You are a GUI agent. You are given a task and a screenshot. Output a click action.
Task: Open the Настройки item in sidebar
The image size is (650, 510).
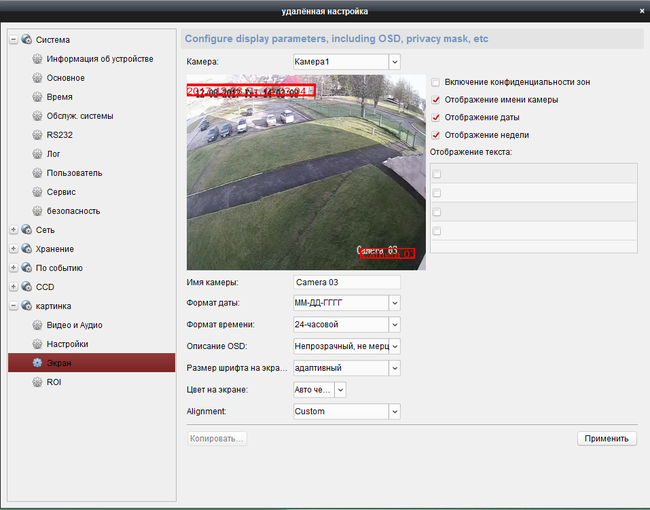pyautogui.click(x=67, y=344)
